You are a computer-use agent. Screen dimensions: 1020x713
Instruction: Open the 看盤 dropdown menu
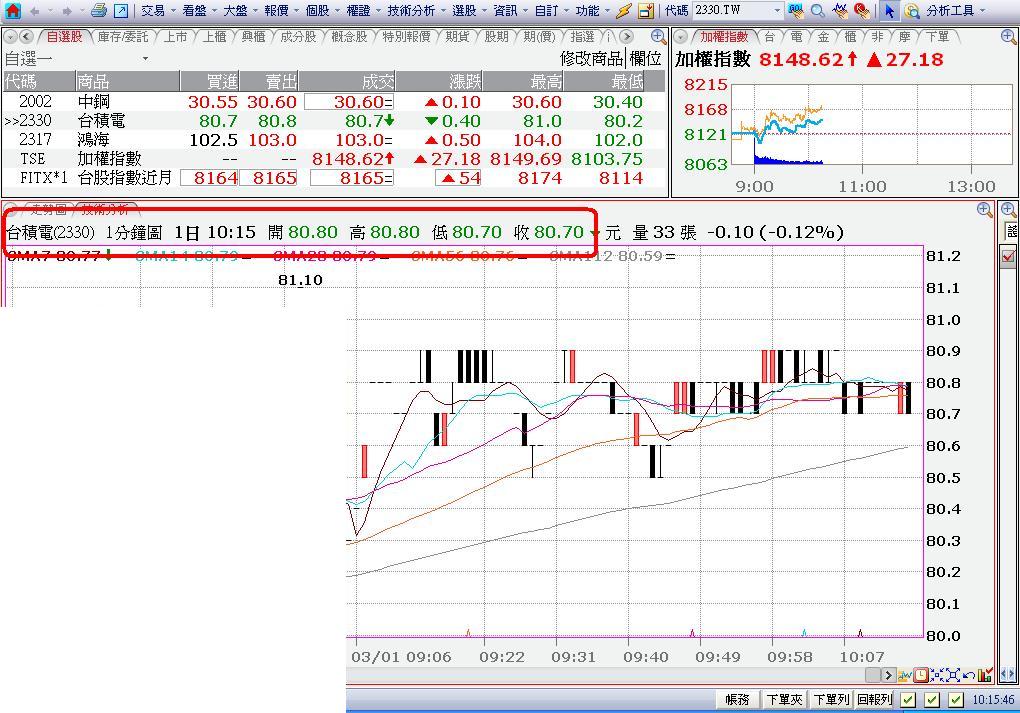[198, 10]
